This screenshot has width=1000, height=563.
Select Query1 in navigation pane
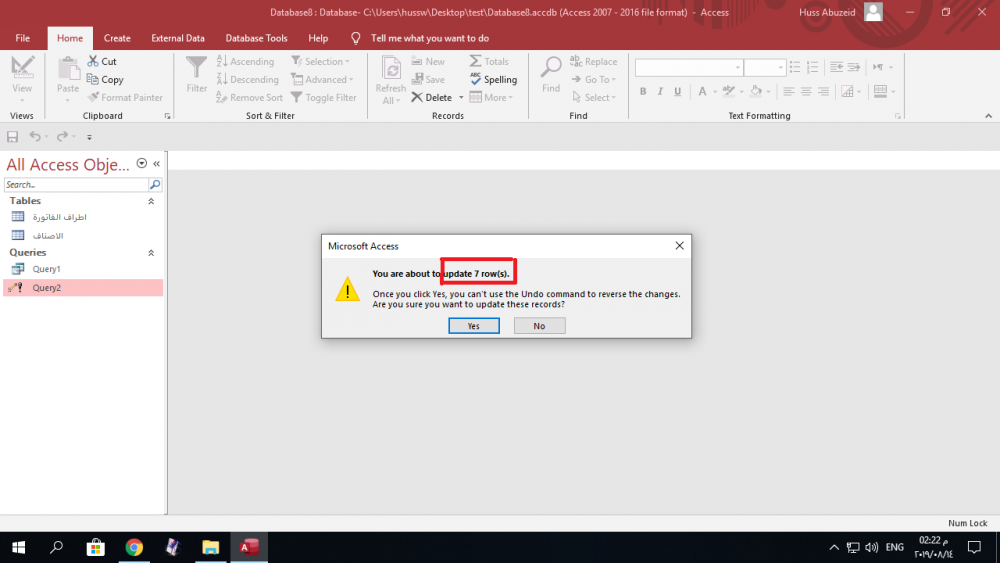click(x=83, y=269)
